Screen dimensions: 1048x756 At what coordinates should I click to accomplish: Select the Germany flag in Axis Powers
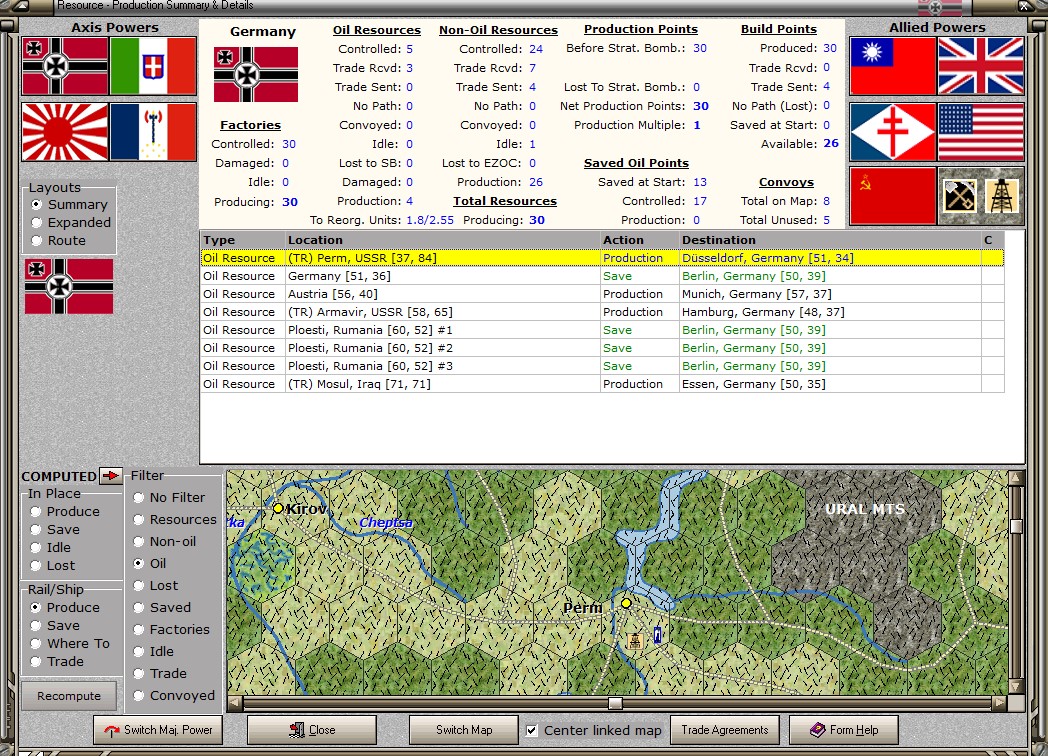pos(65,66)
